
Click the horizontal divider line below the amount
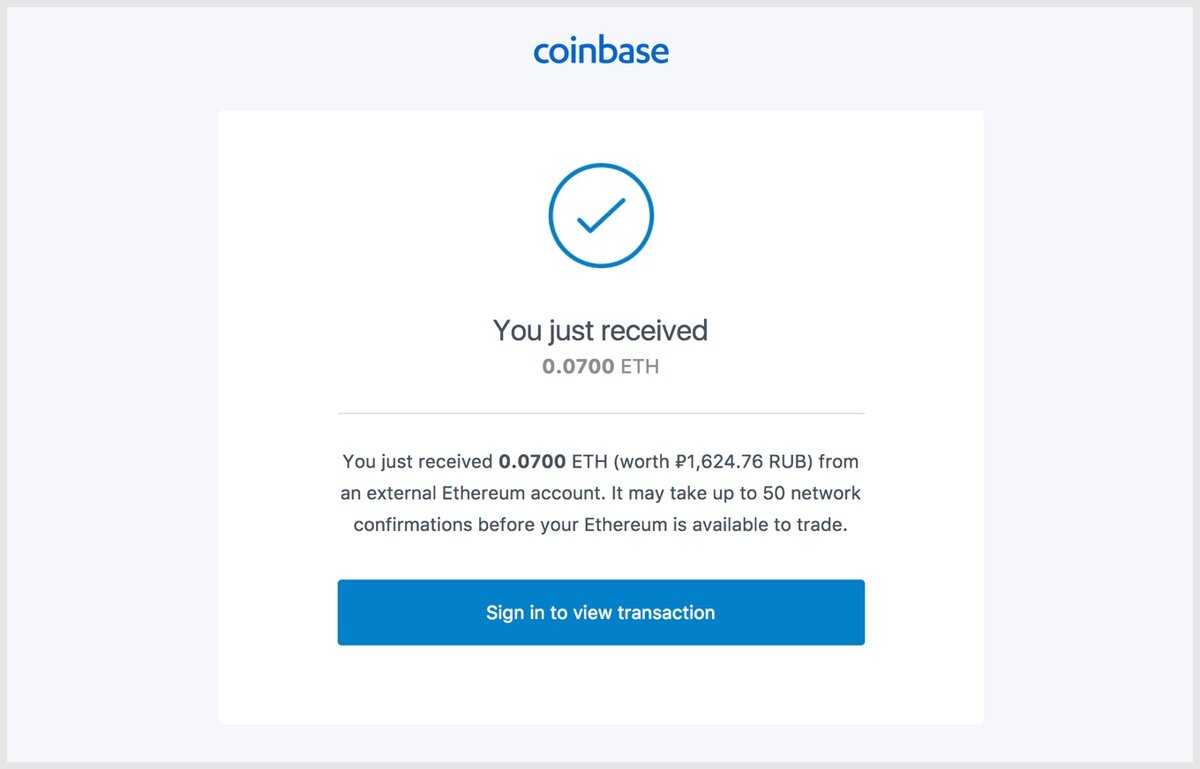[601, 413]
